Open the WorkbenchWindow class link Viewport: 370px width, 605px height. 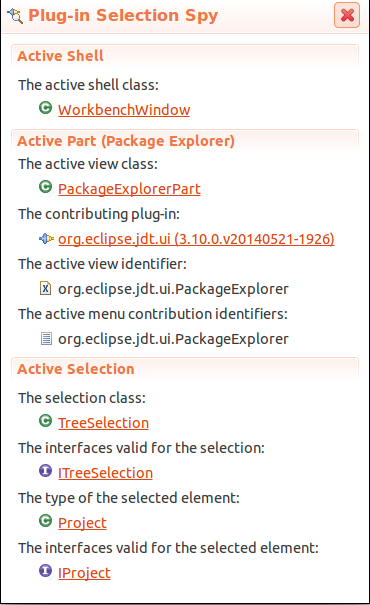[x=124, y=110]
